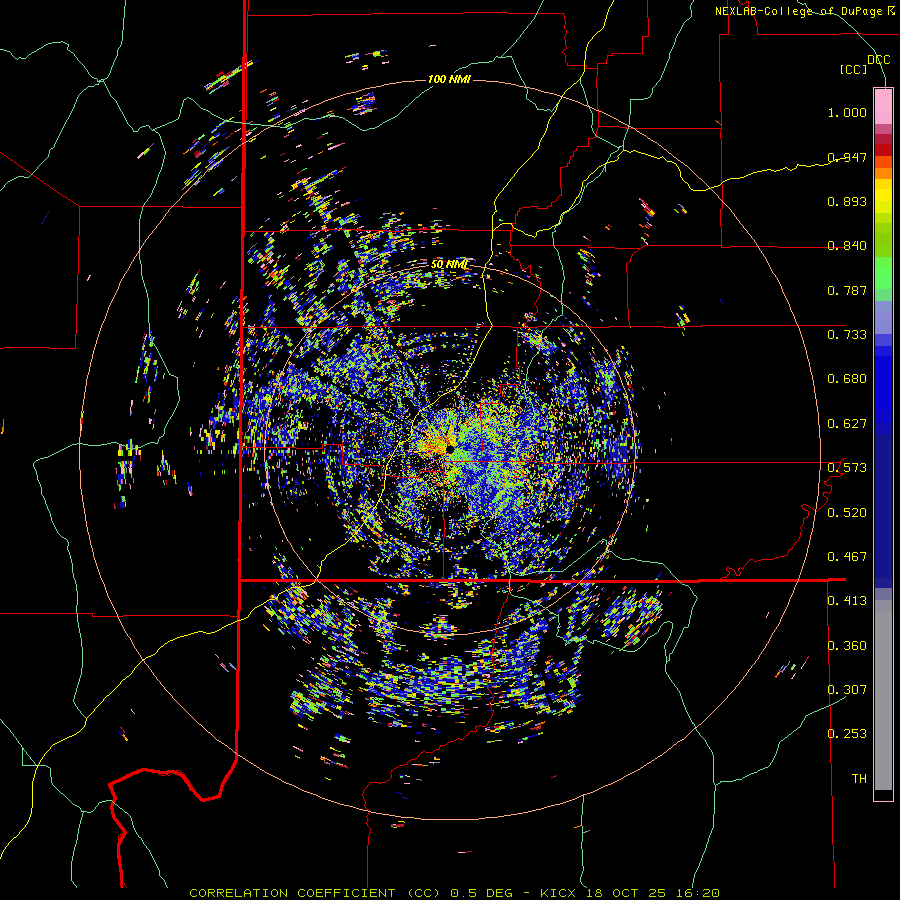Click the NEXLAB-College of DuPage watermark text
Viewport: 900px width, 900px height.
coord(804,11)
